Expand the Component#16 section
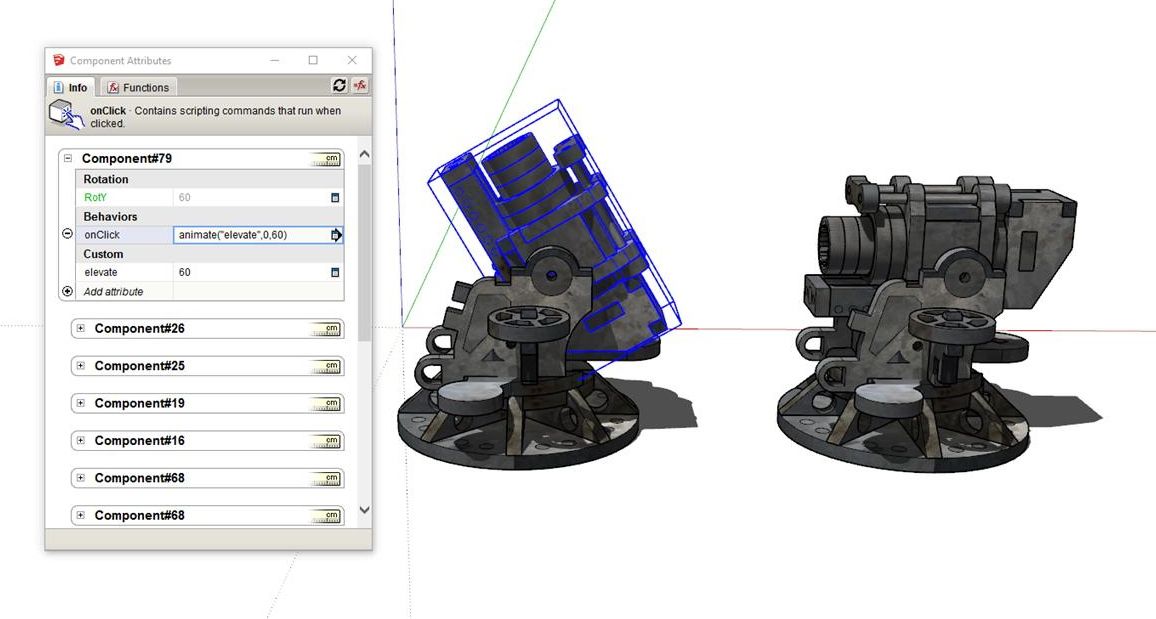1156x619 pixels. click(80, 441)
